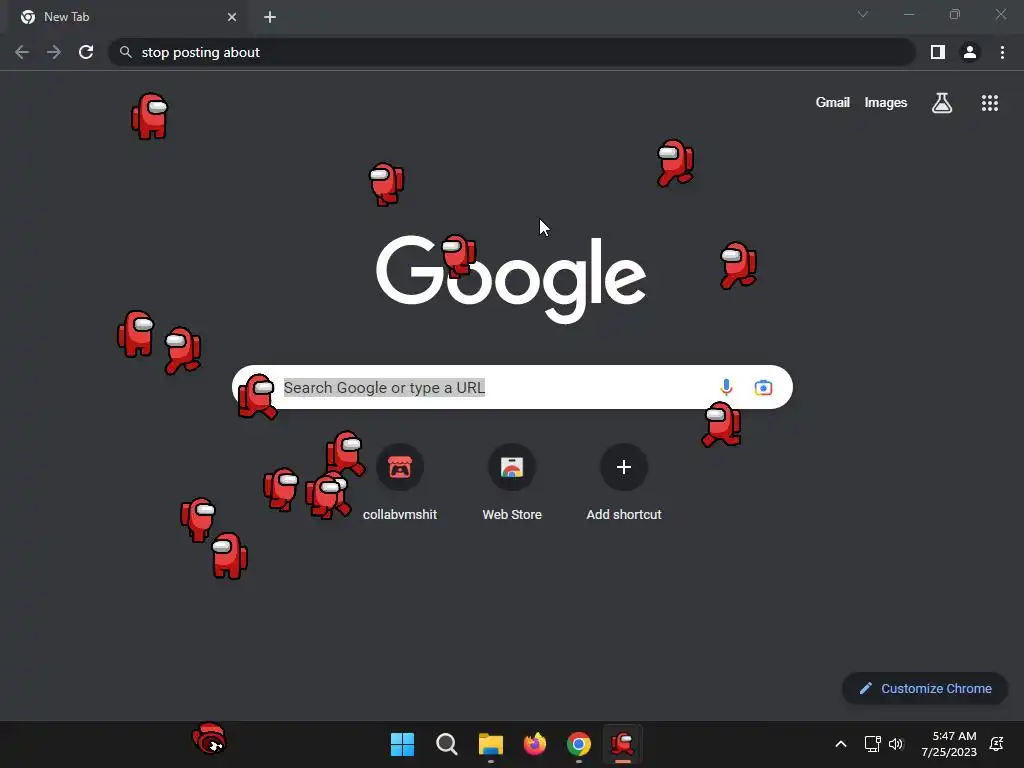This screenshot has height=768, width=1024.
Task: Open the clock showing 5:47 AM
Action: 949,744
